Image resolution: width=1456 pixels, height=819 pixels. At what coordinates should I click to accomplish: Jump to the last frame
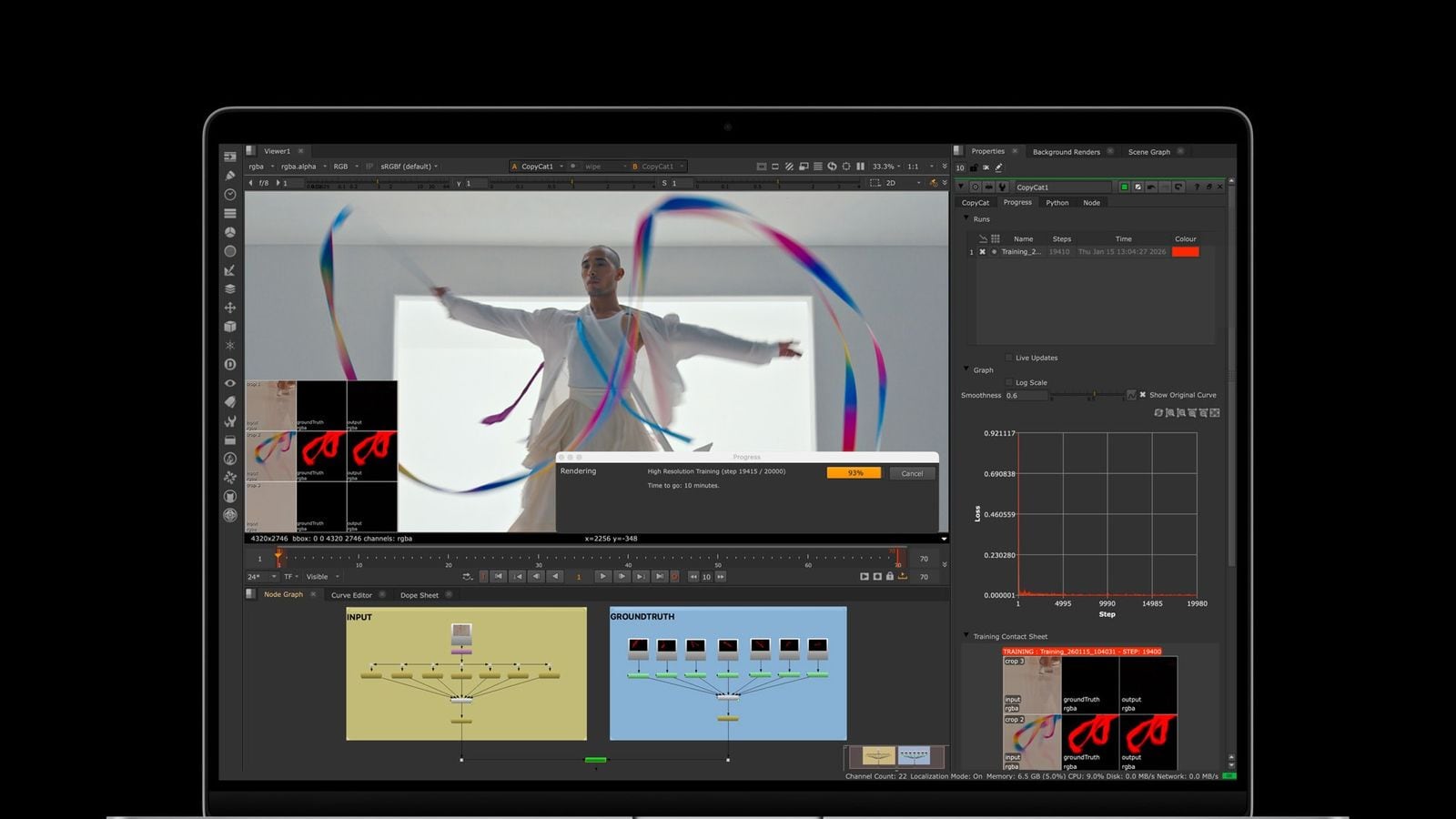(x=660, y=576)
